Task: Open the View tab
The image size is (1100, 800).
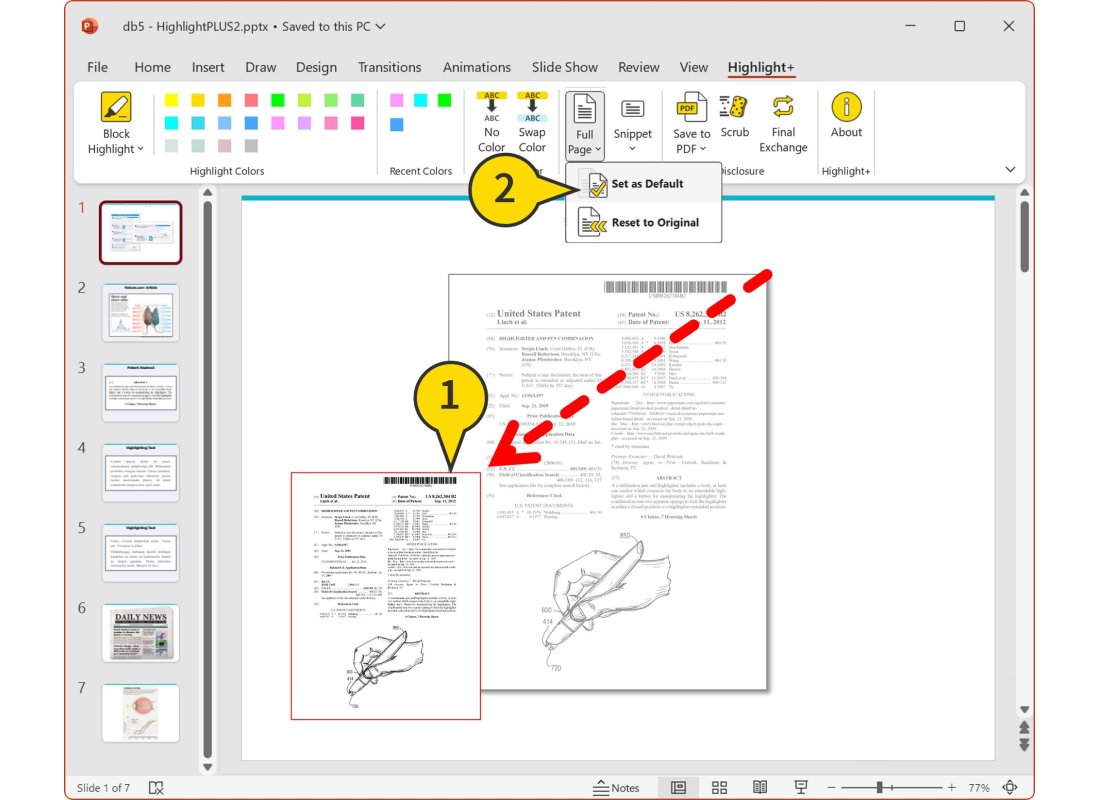Action: [693, 67]
